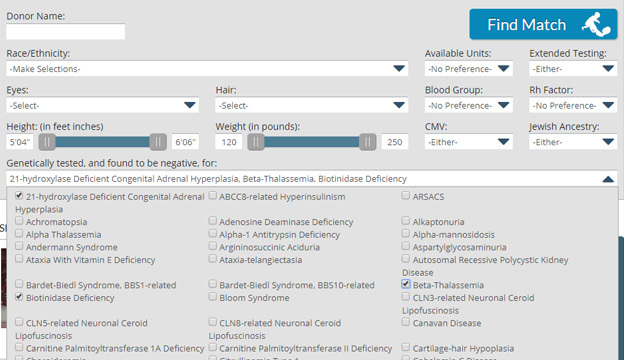Viewport: 624px width, 360px height.
Task: Open the Extended Testing dropdown
Action: click(573, 68)
